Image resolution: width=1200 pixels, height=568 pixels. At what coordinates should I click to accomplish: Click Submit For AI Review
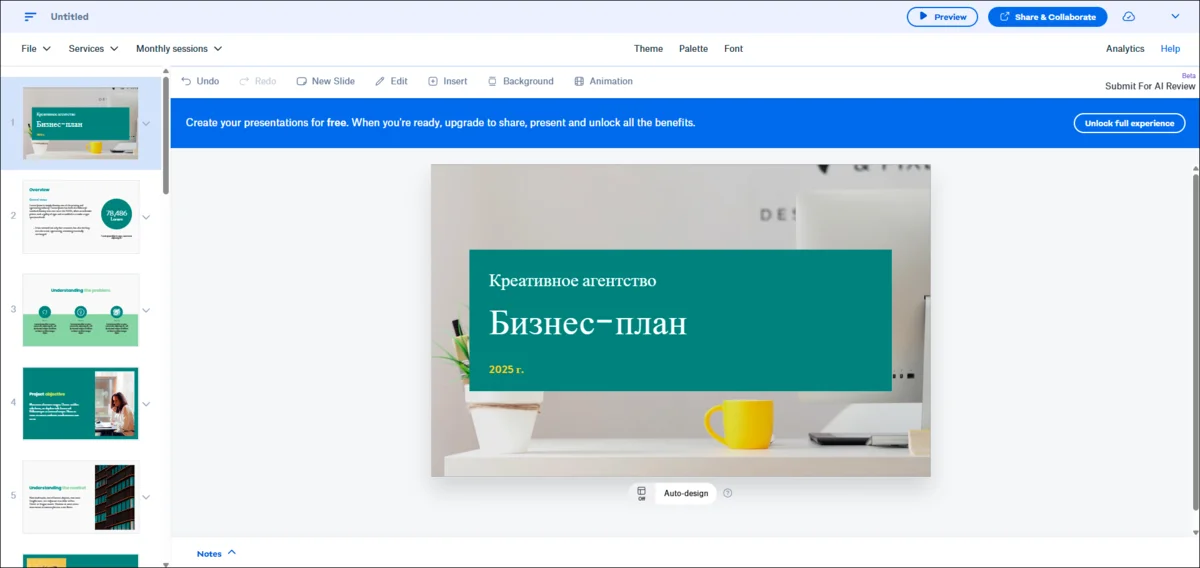tap(1150, 86)
